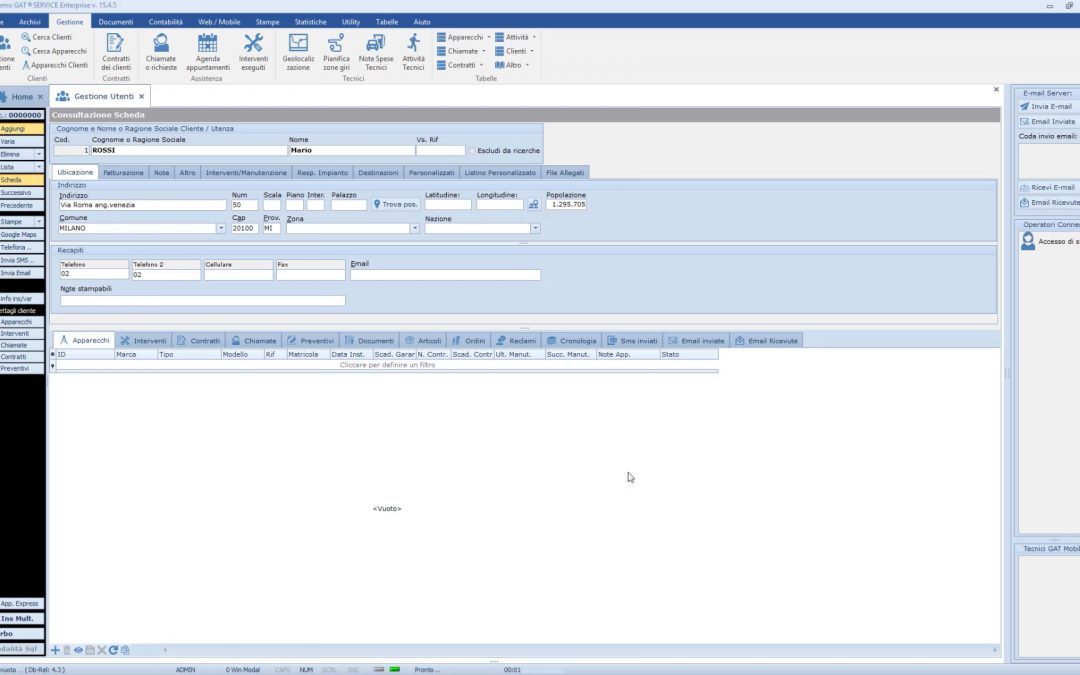Click Precedente sidebar button

(x=22, y=206)
